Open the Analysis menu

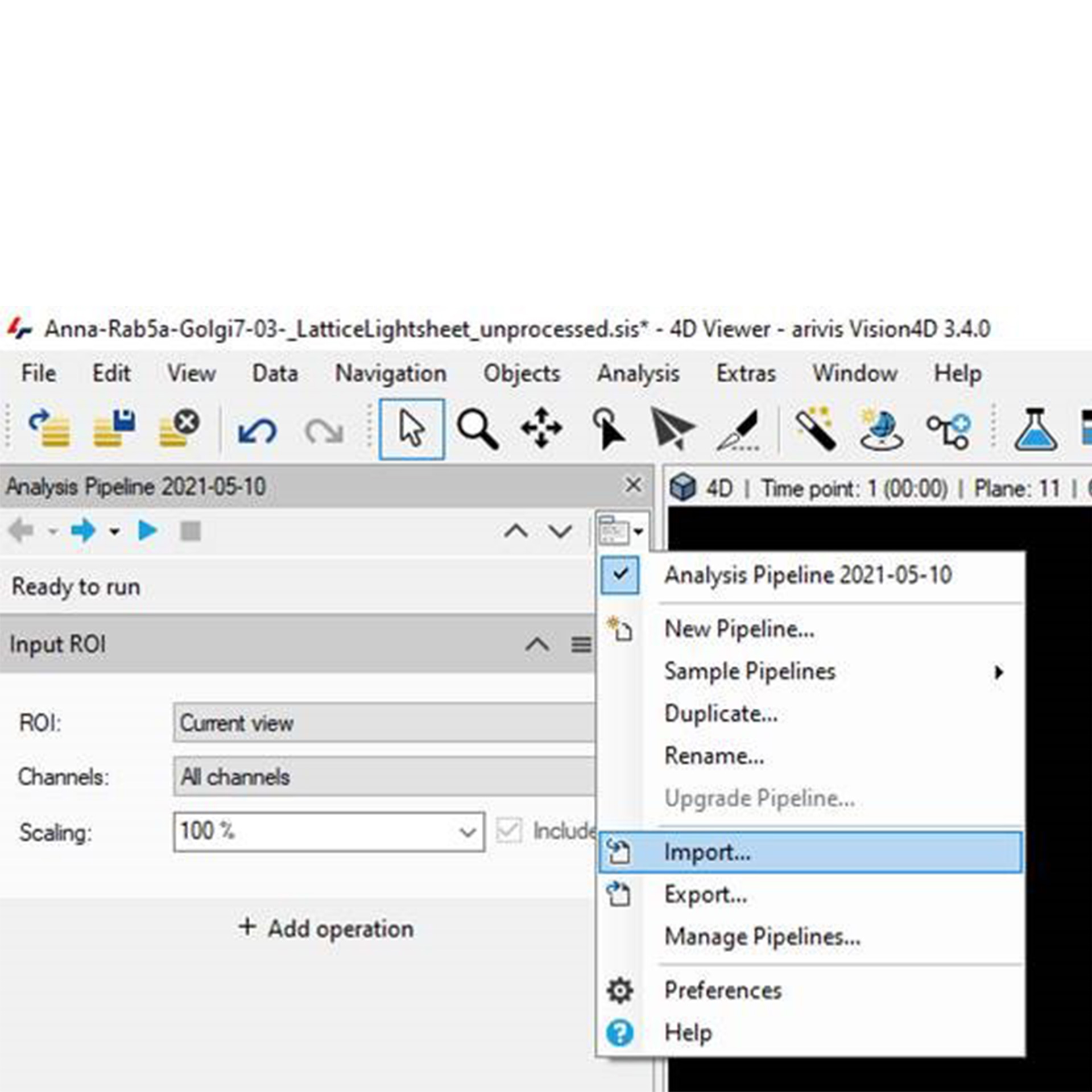638,374
